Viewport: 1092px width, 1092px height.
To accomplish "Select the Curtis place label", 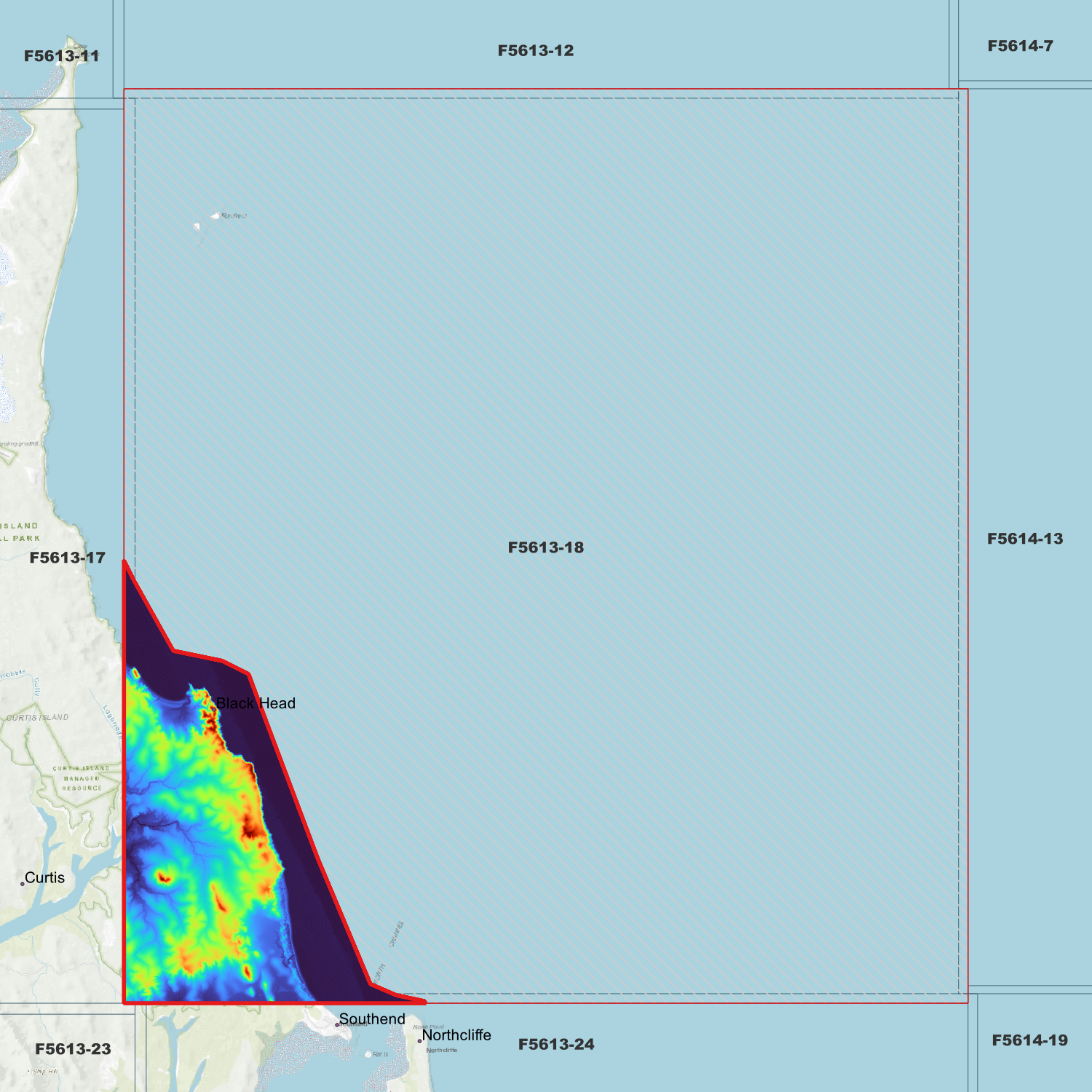I will tap(45, 878).
